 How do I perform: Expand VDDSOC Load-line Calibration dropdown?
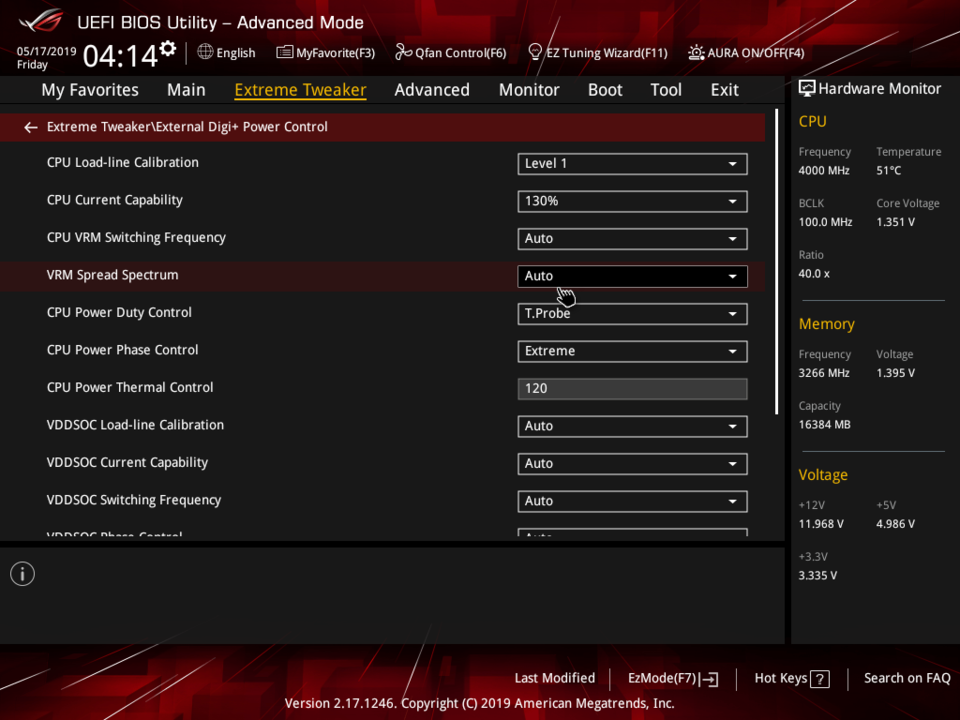(632, 426)
